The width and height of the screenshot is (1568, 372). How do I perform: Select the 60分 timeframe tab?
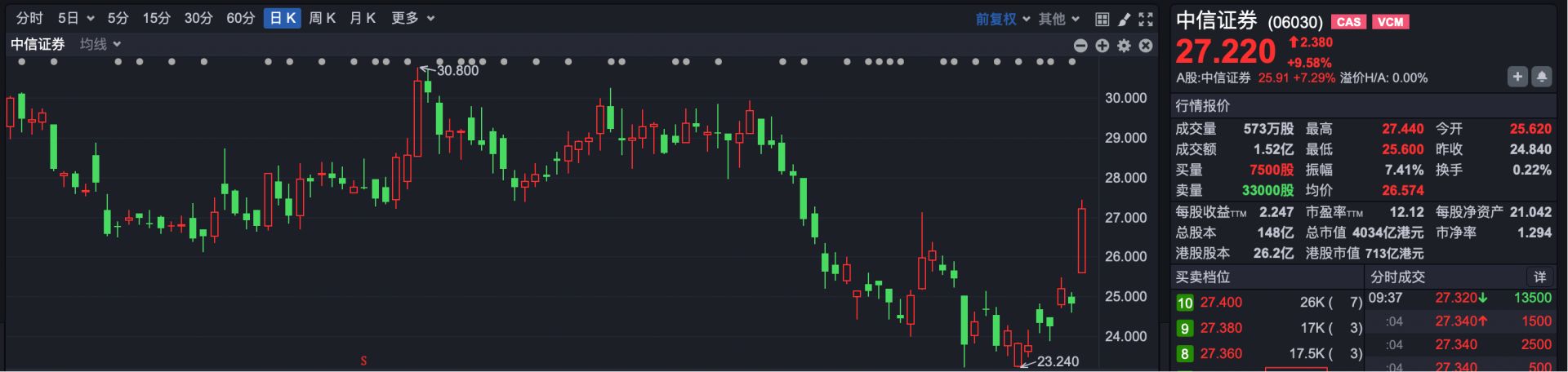click(x=240, y=18)
